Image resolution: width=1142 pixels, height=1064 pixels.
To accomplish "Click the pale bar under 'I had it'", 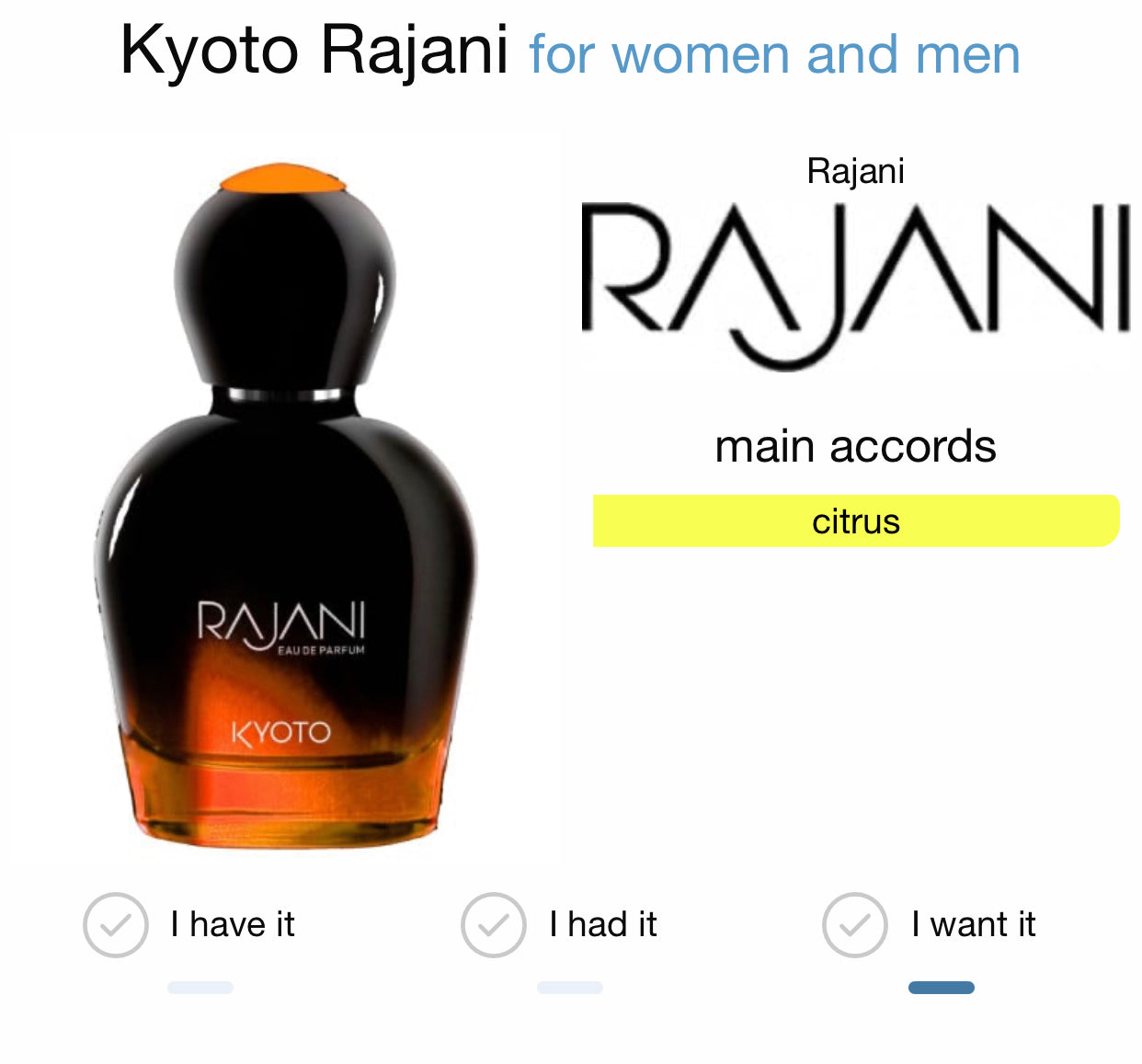I will [570, 988].
